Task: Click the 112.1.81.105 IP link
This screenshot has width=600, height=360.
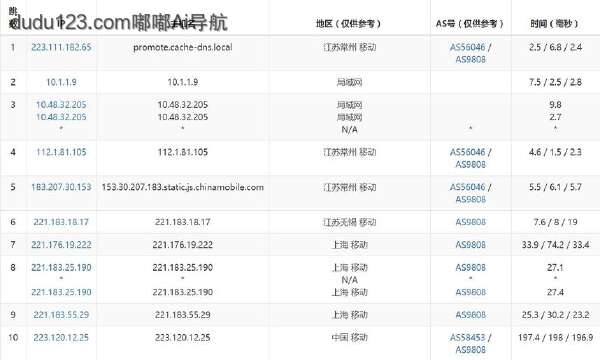Action: 61,152
